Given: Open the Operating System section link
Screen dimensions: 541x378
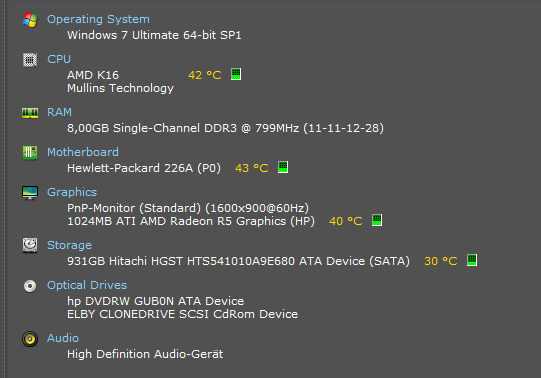Looking at the screenshot, I should 98,19.
